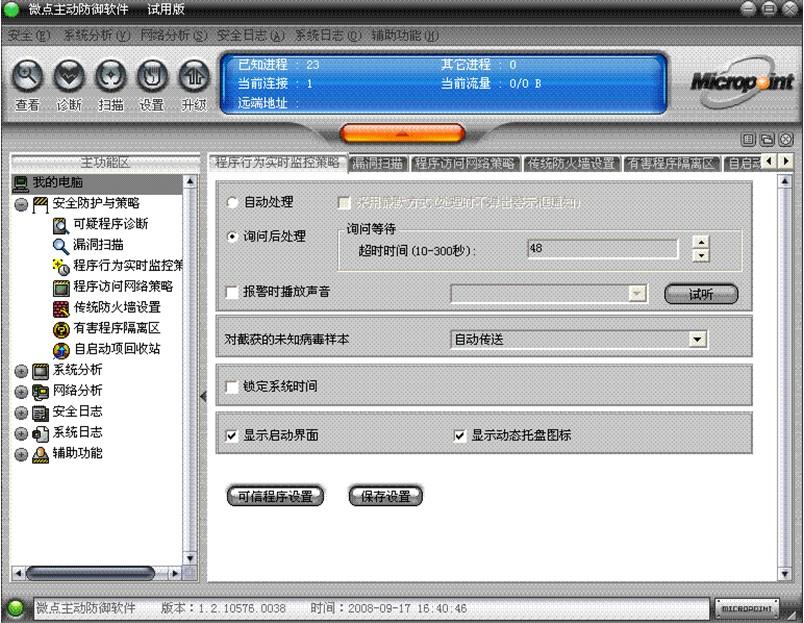The height and width of the screenshot is (623, 804).
Task: Click the green status orb in the status bar
Action: (x=16, y=608)
